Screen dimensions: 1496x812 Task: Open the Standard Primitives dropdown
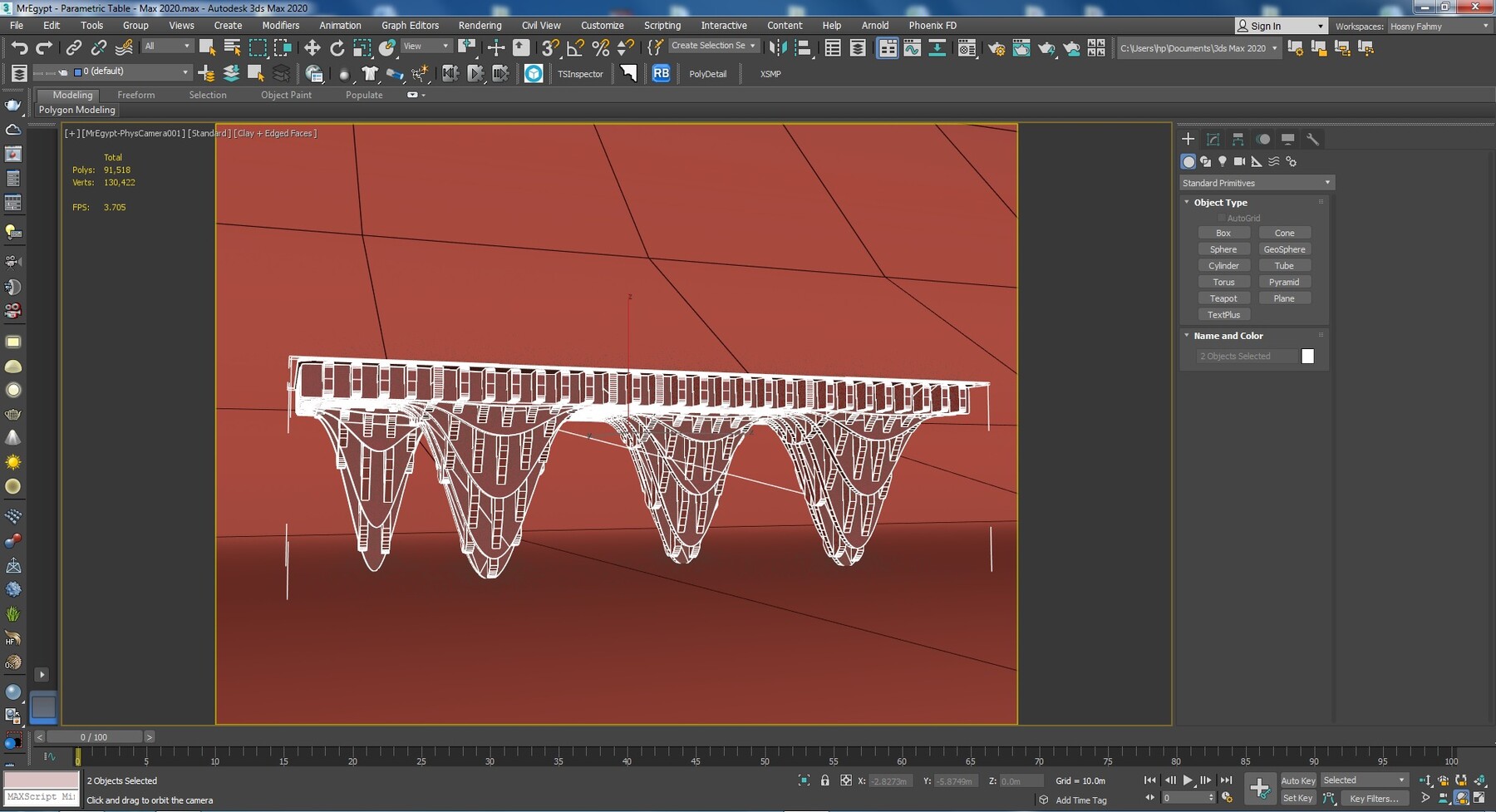(1255, 182)
